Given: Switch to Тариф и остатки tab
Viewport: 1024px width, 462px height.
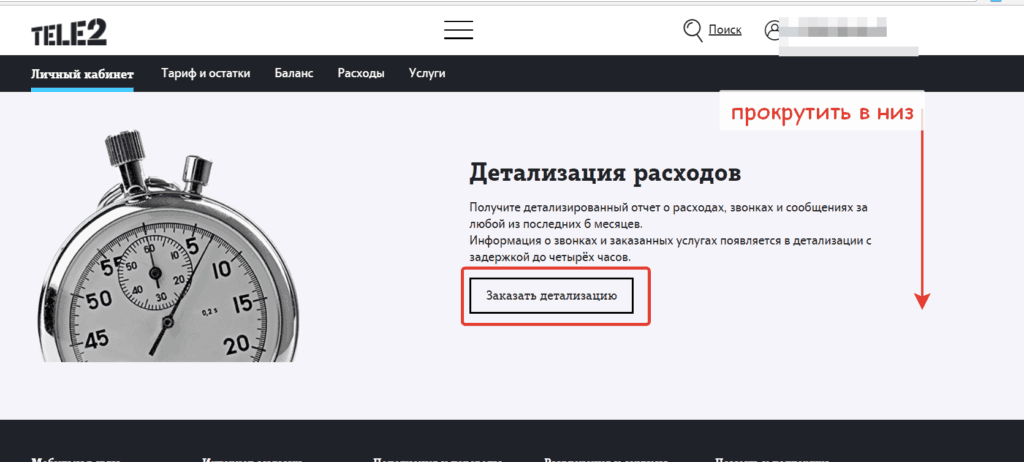Looking at the screenshot, I should pyautogui.click(x=206, y=73).
